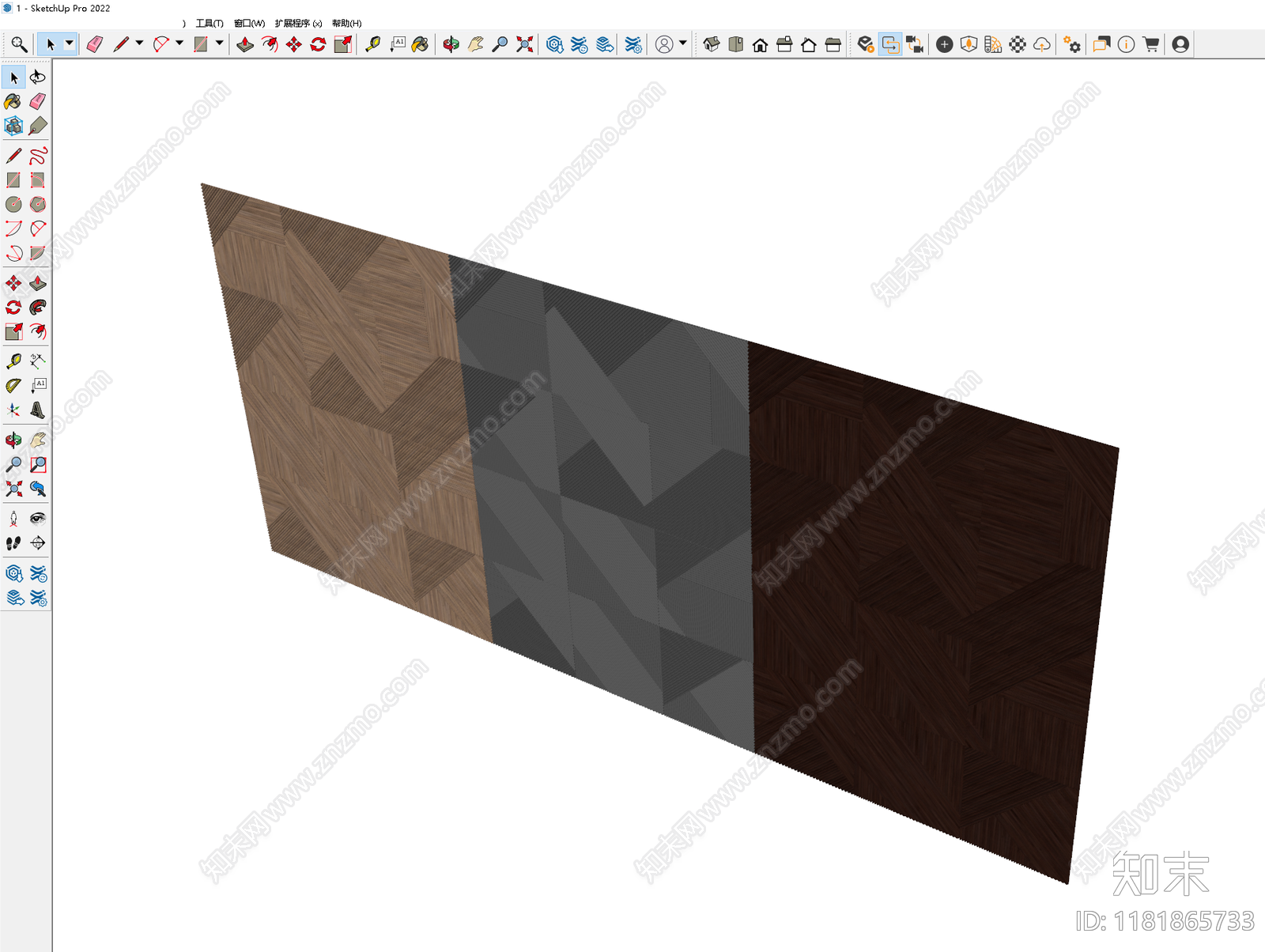The width and height of the screenshot is (1265, 952).
Task: Switch to Front view house icon
Action: click(x=761, y=44)
